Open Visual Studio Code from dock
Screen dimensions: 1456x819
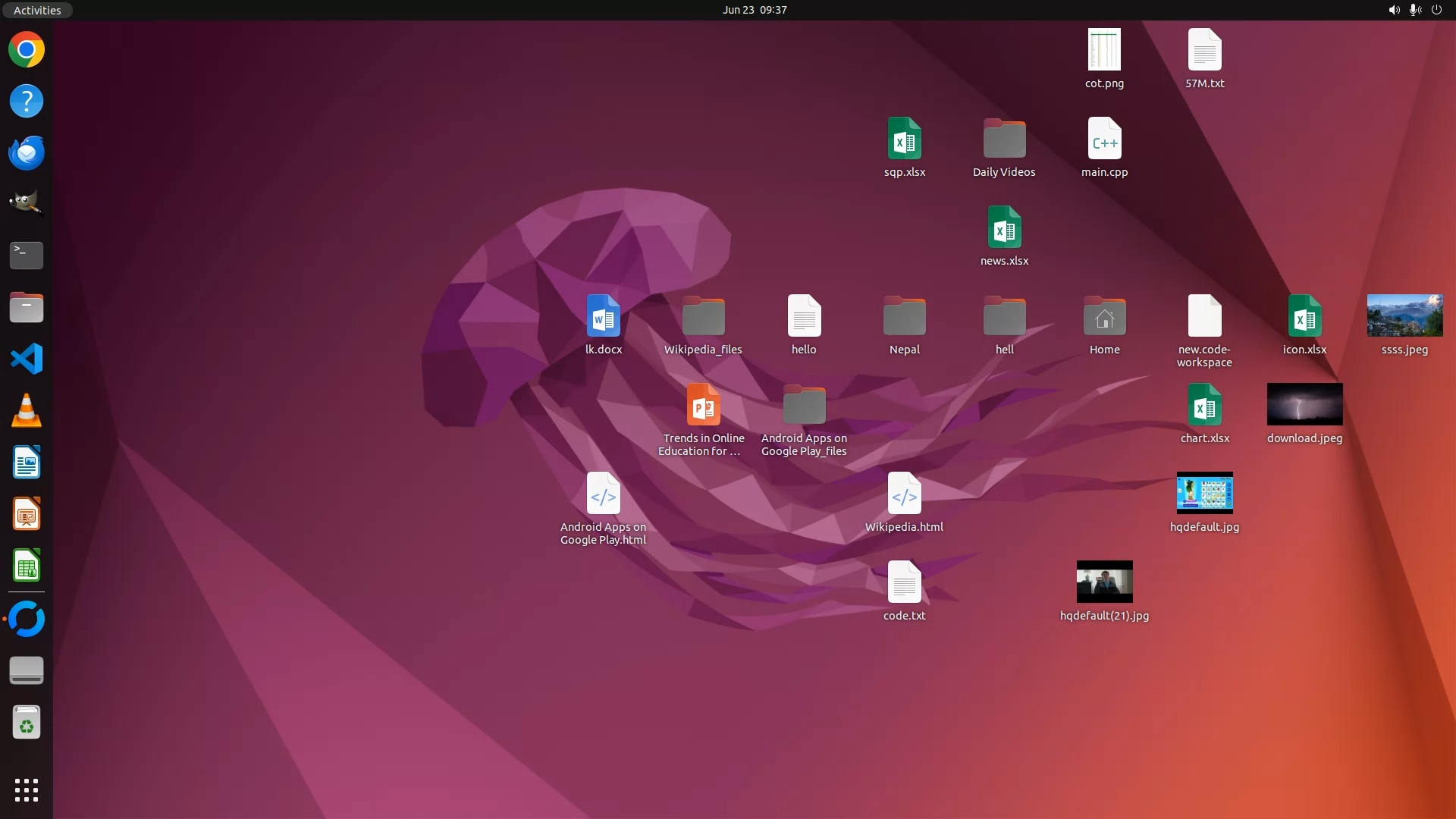tap(27, 359)
